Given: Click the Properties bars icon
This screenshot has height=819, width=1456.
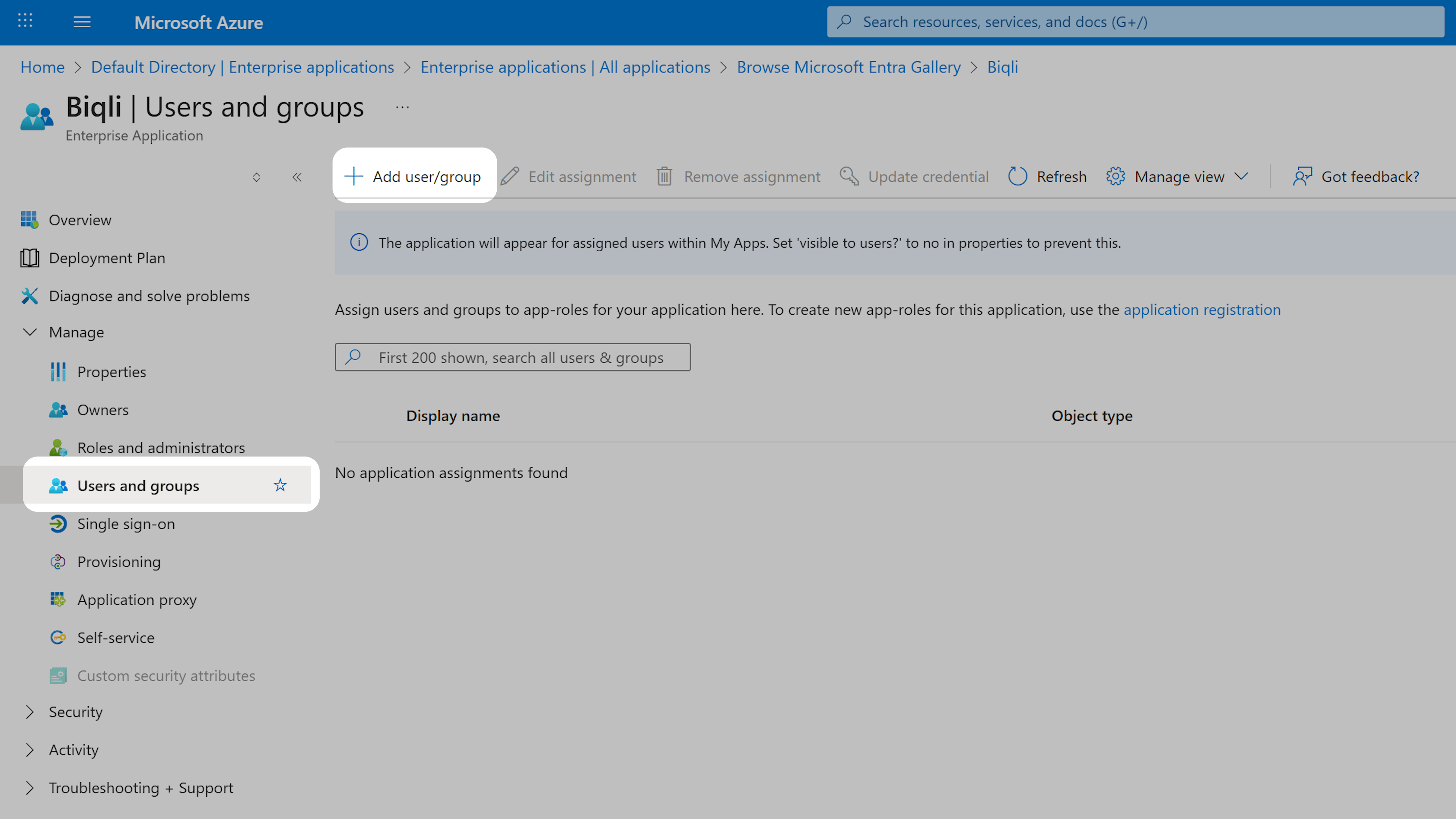Looking at the screenshot, I should [x=58, y=372].
